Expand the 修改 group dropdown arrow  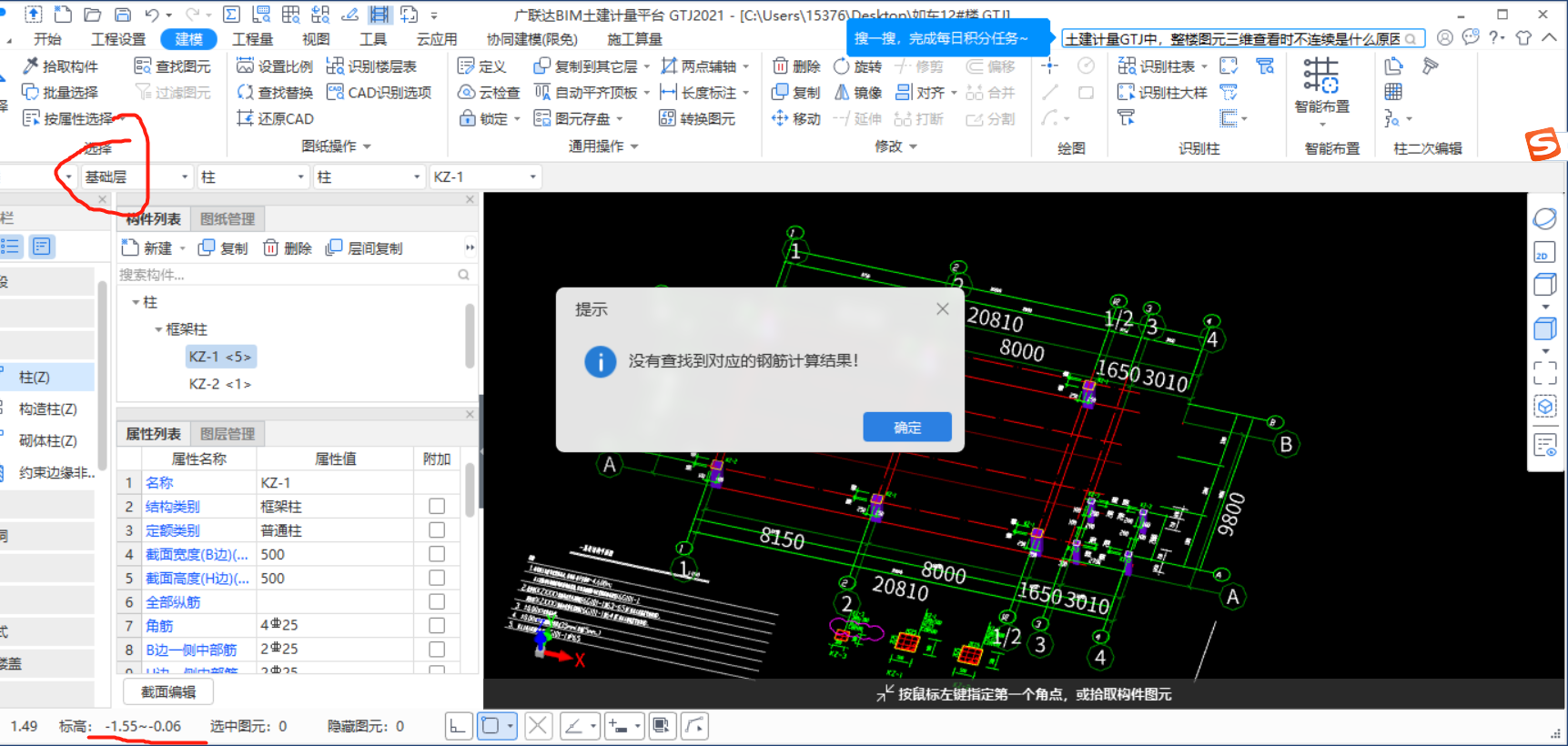(x=913, y=146)
